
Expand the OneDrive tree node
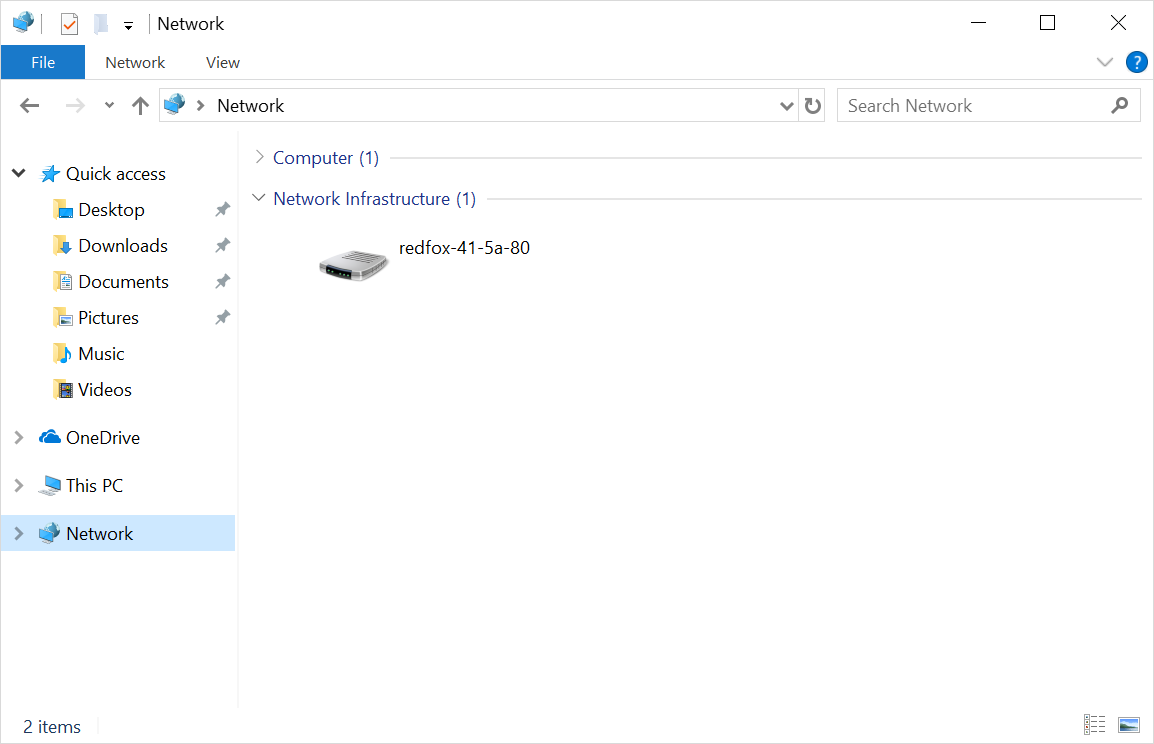[x=19, y=438]
